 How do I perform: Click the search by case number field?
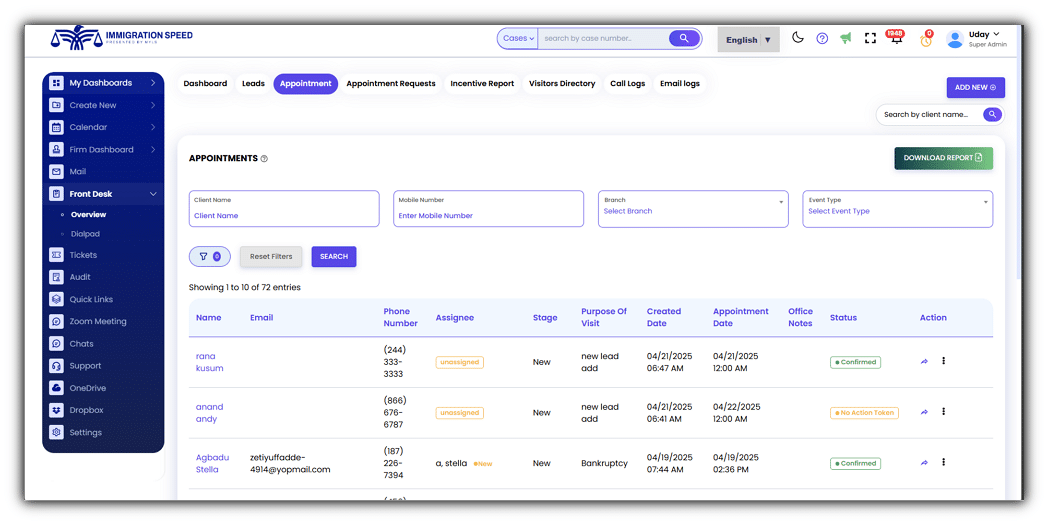tap(603, 38)
